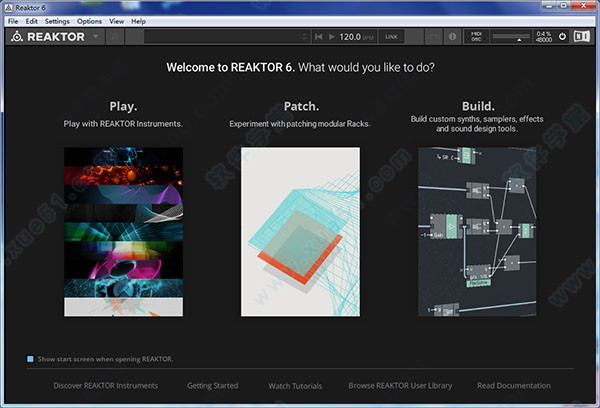
Task: Click the 'Play.' heading
Action: [123, 106]
